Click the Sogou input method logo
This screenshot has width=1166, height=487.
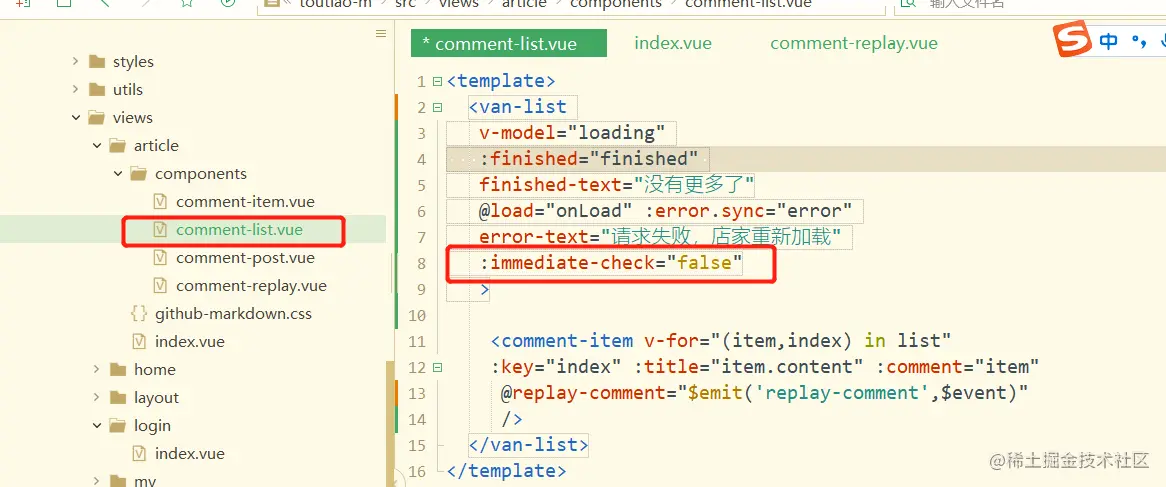(1072, 39)
